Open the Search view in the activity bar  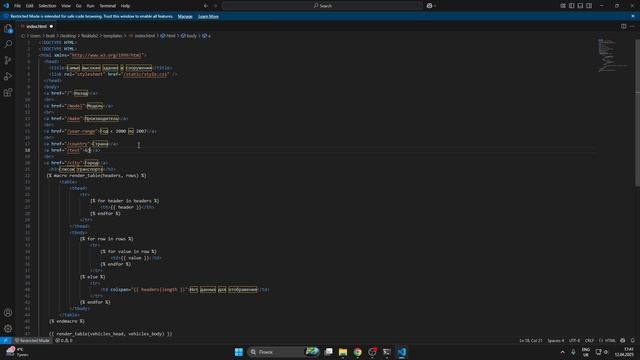pyautogui.click(x=8, y=44)
